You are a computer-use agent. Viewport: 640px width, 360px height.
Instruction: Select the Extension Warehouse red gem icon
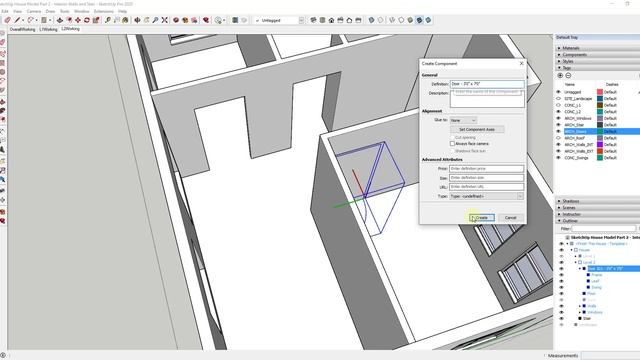206,20
